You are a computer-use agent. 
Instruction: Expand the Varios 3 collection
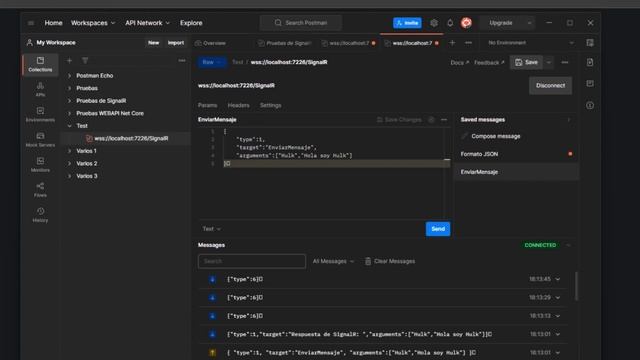tap(69, 176)
